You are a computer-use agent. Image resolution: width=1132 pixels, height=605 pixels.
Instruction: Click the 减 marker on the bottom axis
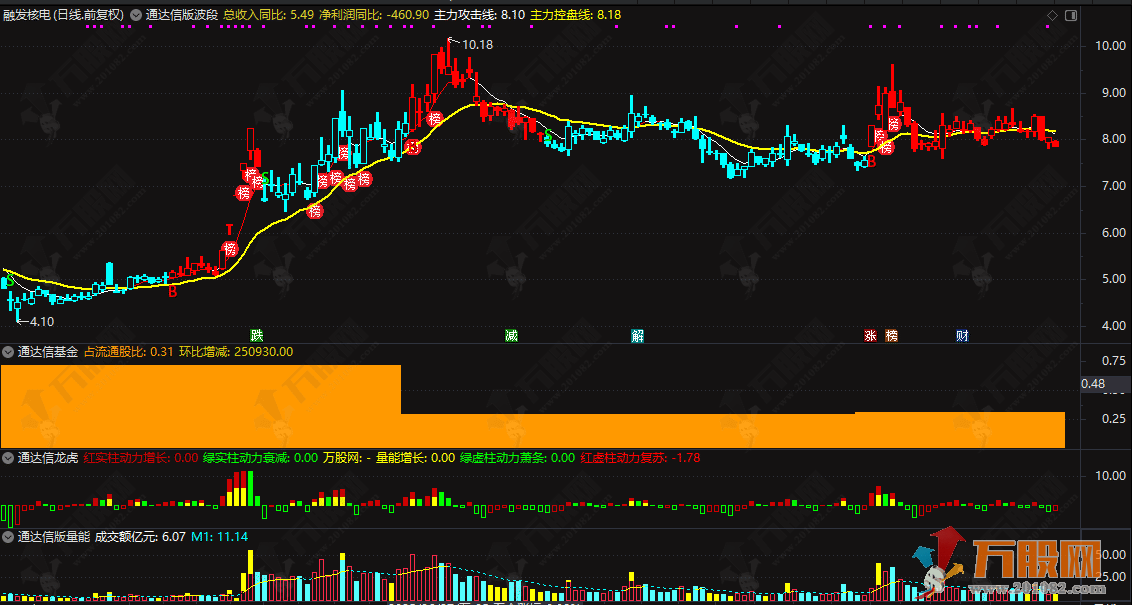tap(510, 336)
